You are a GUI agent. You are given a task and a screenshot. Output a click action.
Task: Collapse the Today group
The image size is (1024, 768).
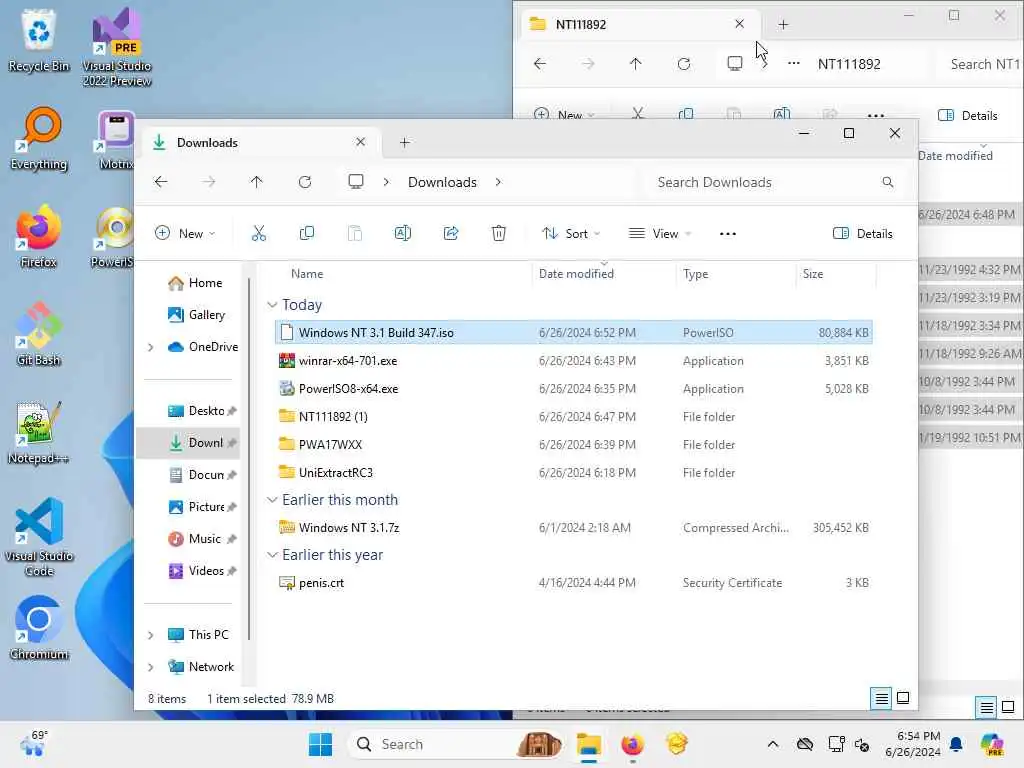coord(272,305)
